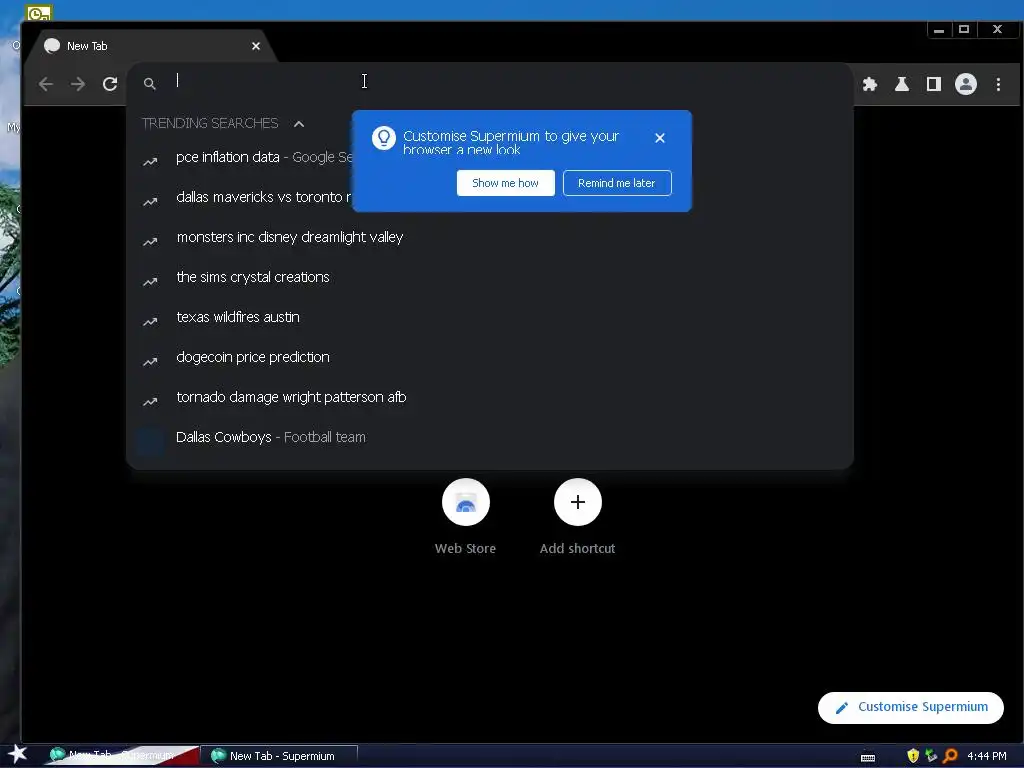
Task: Click trending icon beside the sims crystal creations
Action: [x=150, y=281]
